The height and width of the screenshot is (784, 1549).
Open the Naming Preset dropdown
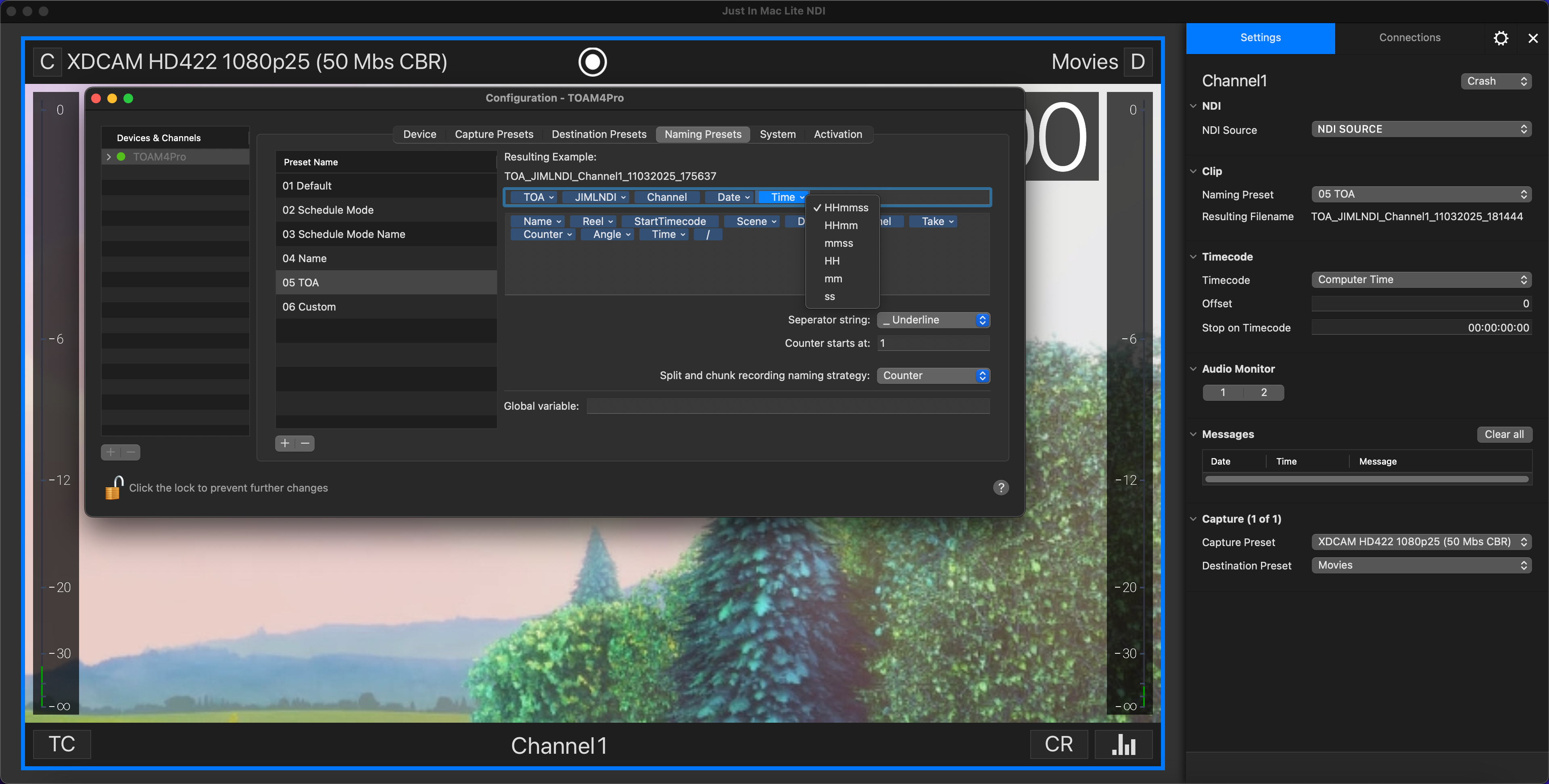pyautogui.click(x=1422, y=194)
